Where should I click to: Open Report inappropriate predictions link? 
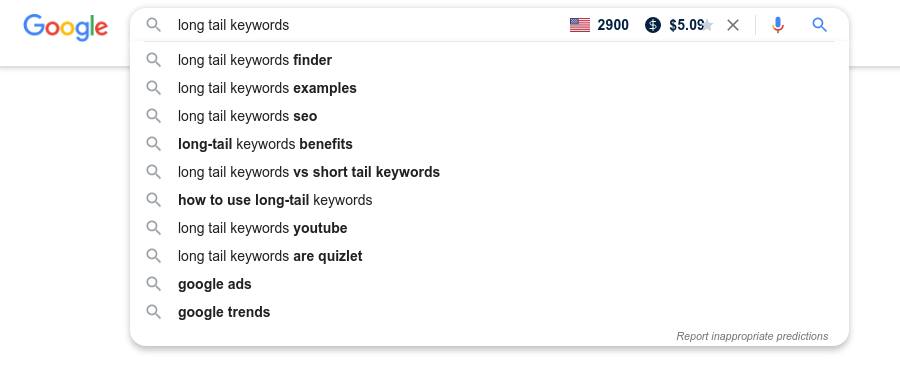(752, 336)
